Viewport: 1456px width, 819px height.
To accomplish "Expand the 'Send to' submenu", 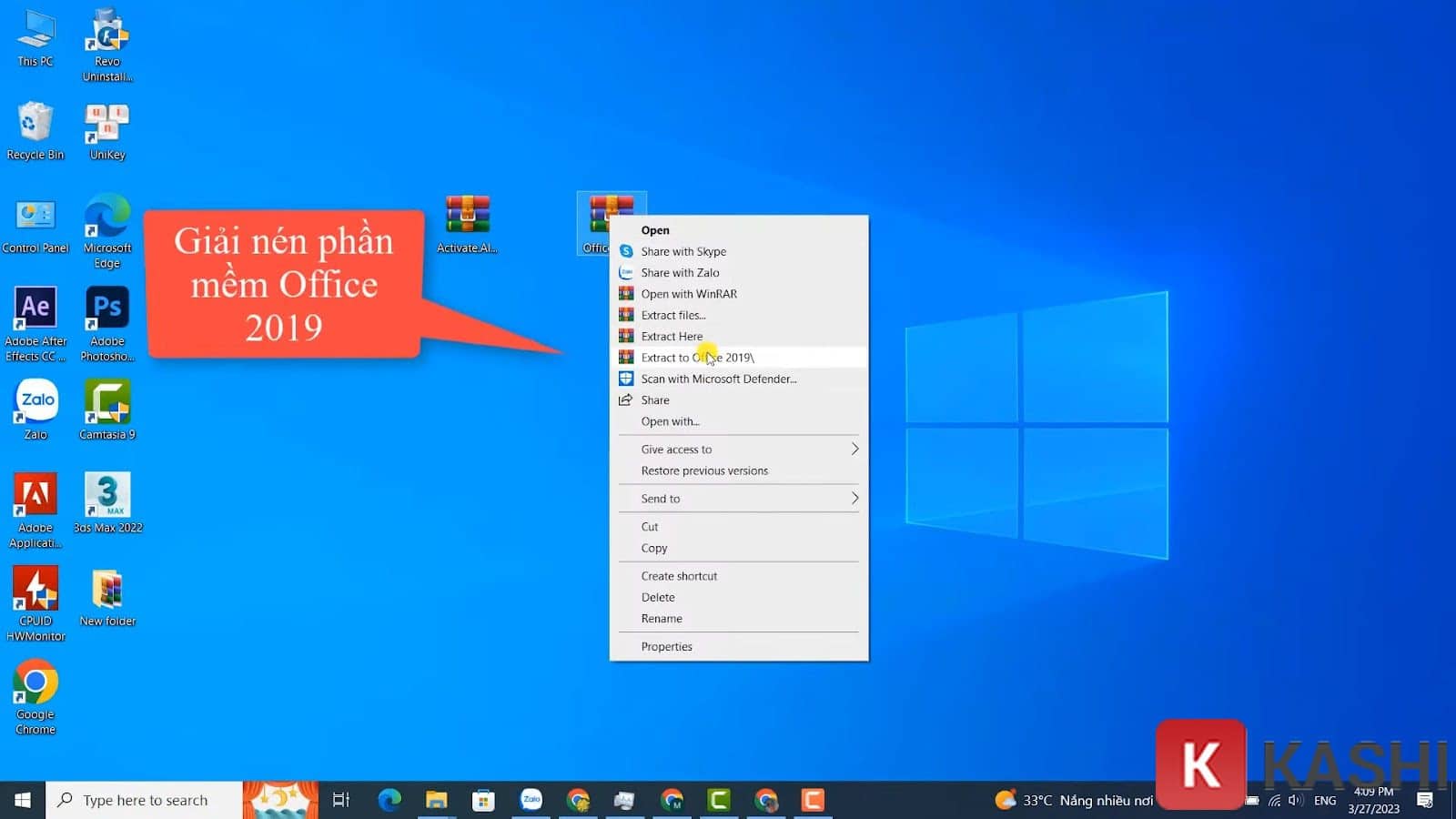I will [x=660, y=498].
